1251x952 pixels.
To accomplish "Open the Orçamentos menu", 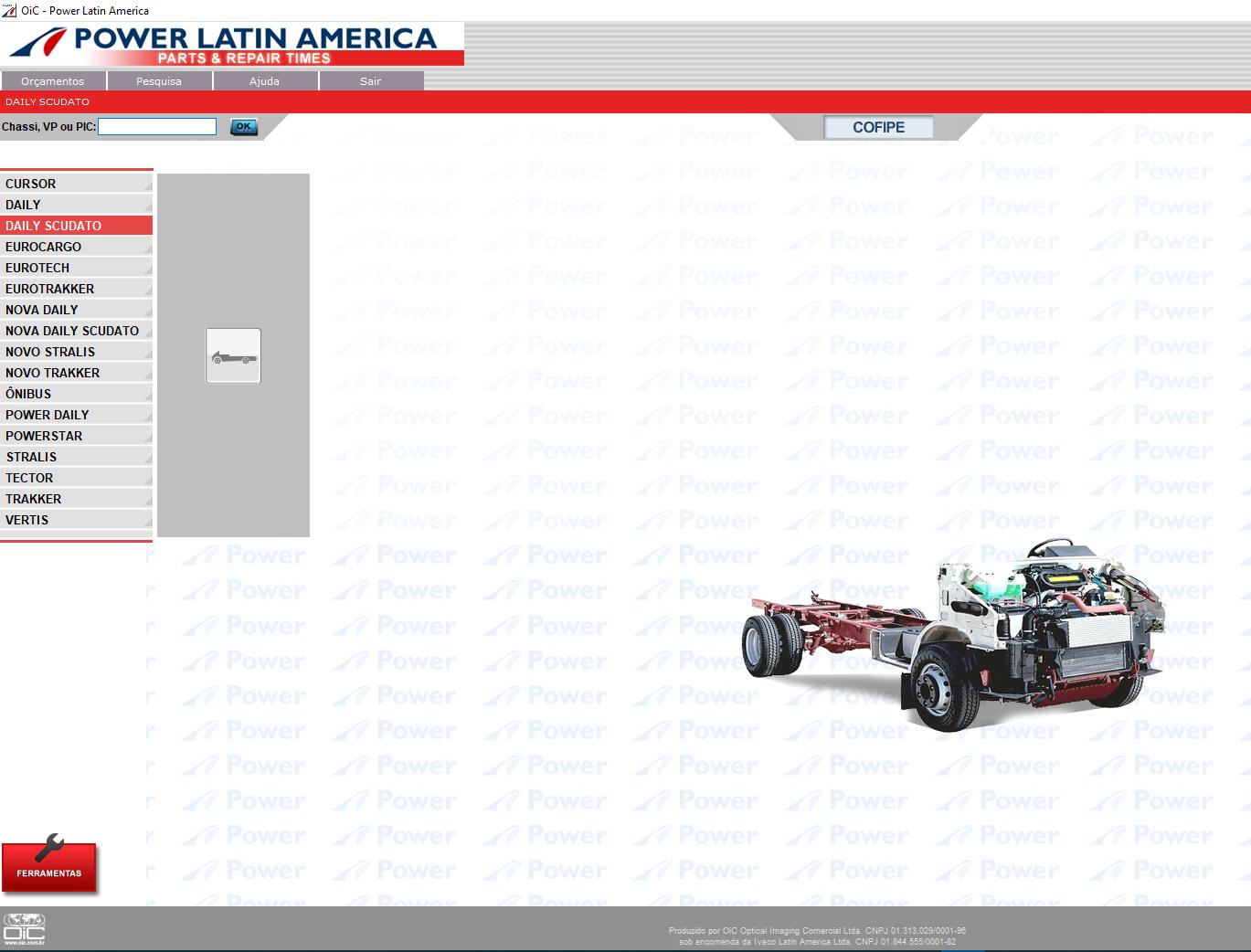I will [53, 81].
